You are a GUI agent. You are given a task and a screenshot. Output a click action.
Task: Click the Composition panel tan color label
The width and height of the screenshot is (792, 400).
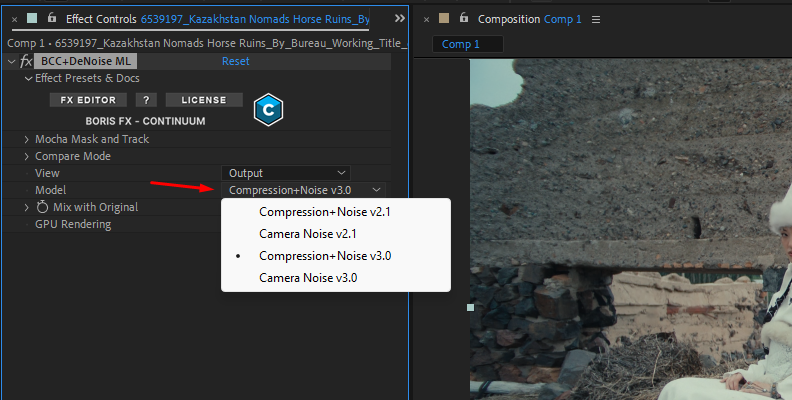pyautogui.click(x=444, y=18)
